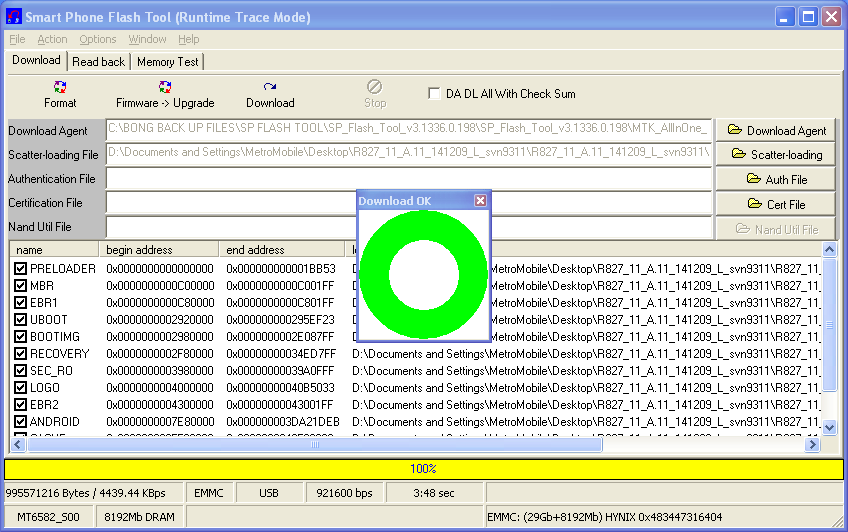Uncheck the RECOVERY partition checkbox

21,354
